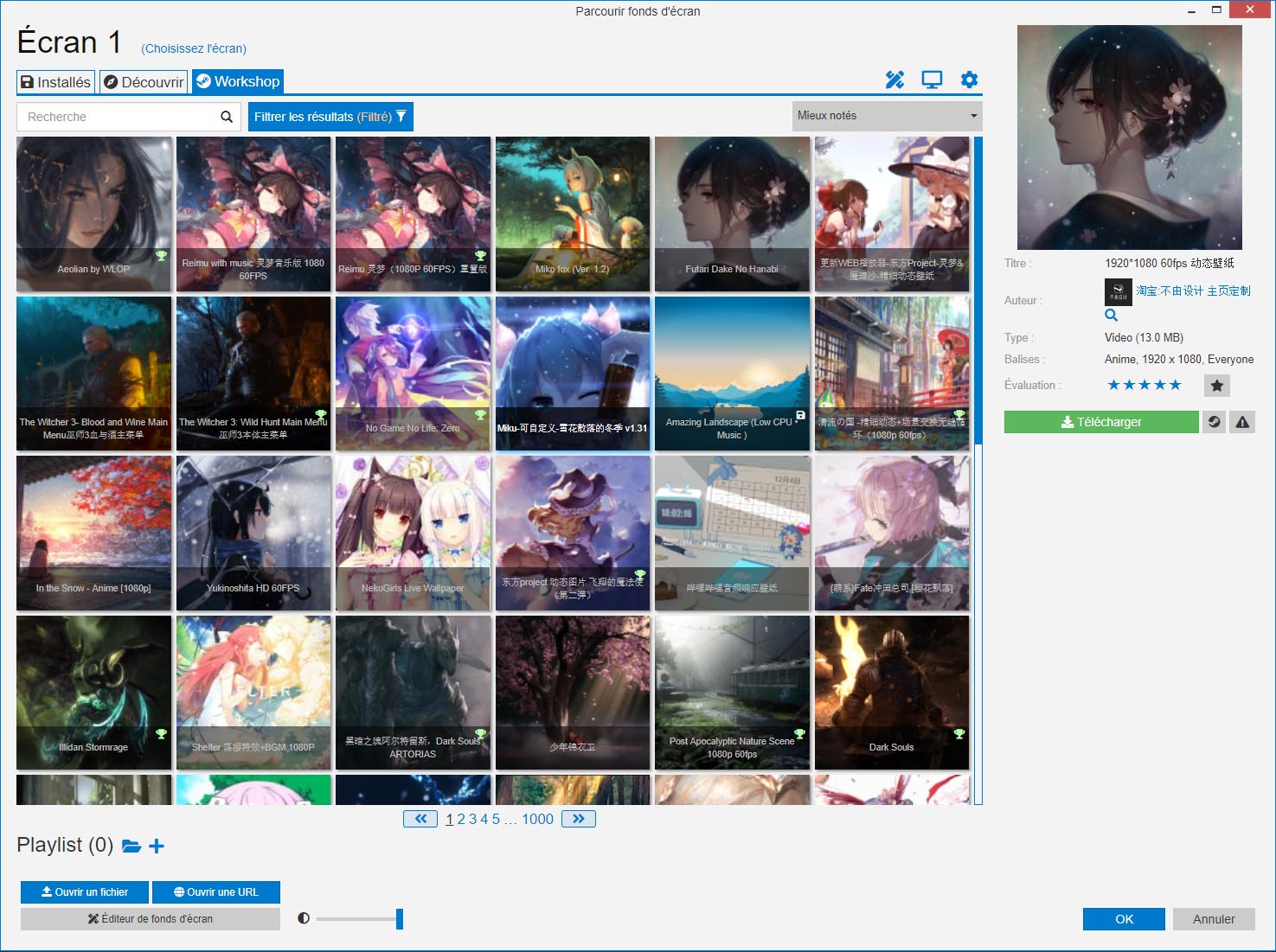Select Futari Dake No Hanabi thumbnail

pyautogui.click(x=732, y=214)
